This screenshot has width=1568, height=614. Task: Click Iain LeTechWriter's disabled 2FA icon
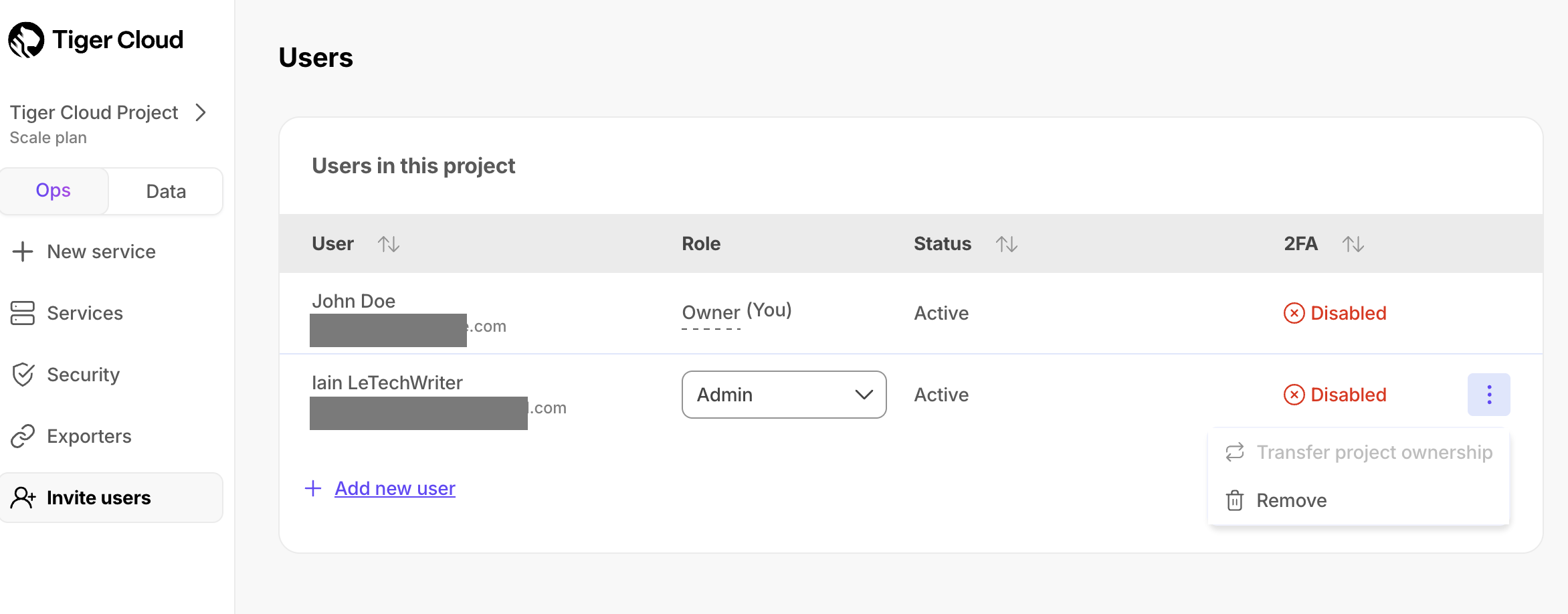coord(1294,395)
